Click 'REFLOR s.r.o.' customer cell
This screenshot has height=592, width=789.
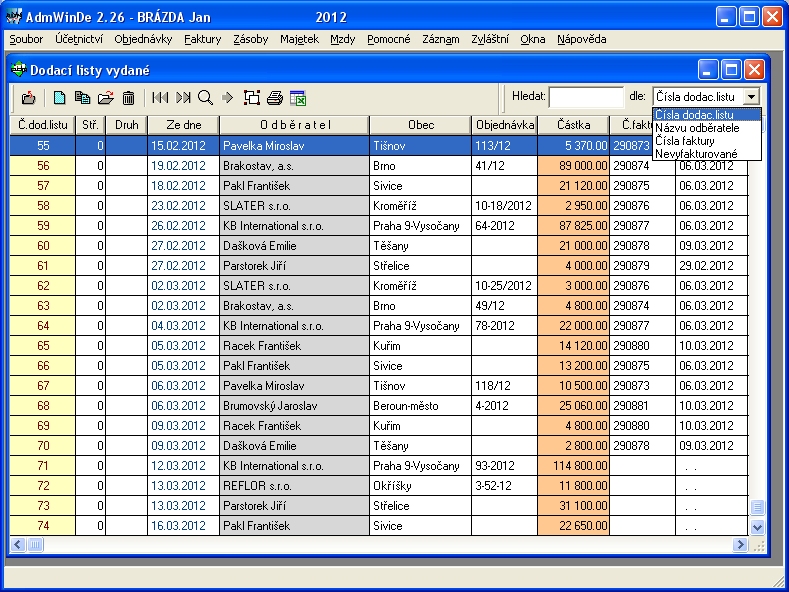[x=294, y=486]
